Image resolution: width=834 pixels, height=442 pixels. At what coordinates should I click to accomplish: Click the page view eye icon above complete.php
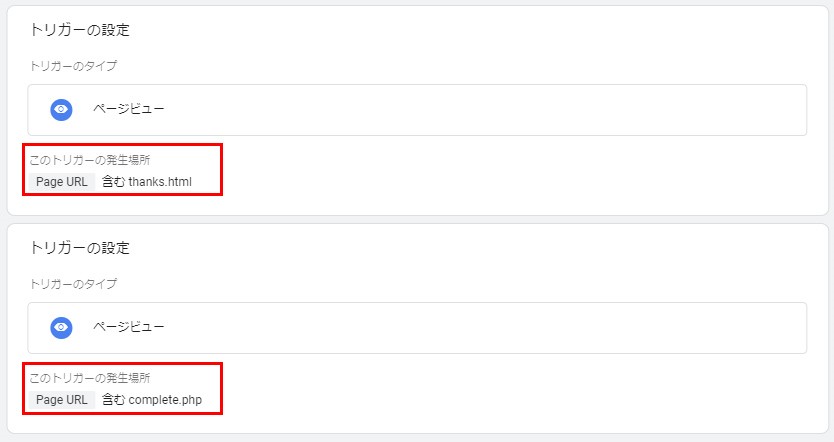61,328
